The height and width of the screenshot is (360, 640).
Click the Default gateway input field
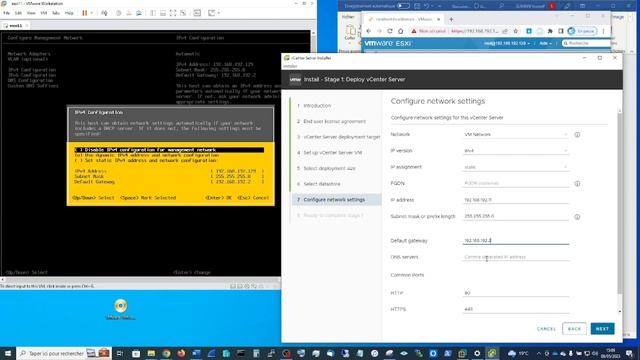point(516,240)
